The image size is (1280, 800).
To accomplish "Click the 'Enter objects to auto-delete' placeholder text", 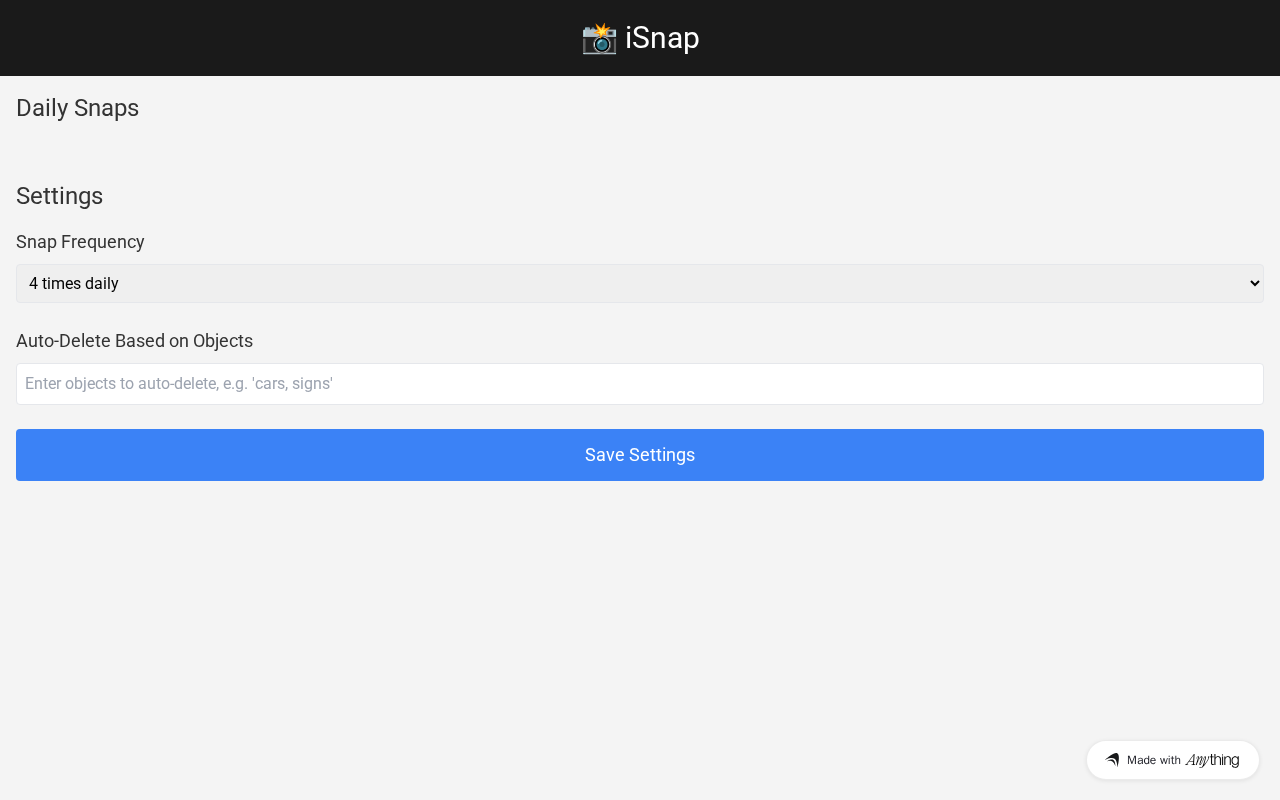I will (x=178, y=384).
